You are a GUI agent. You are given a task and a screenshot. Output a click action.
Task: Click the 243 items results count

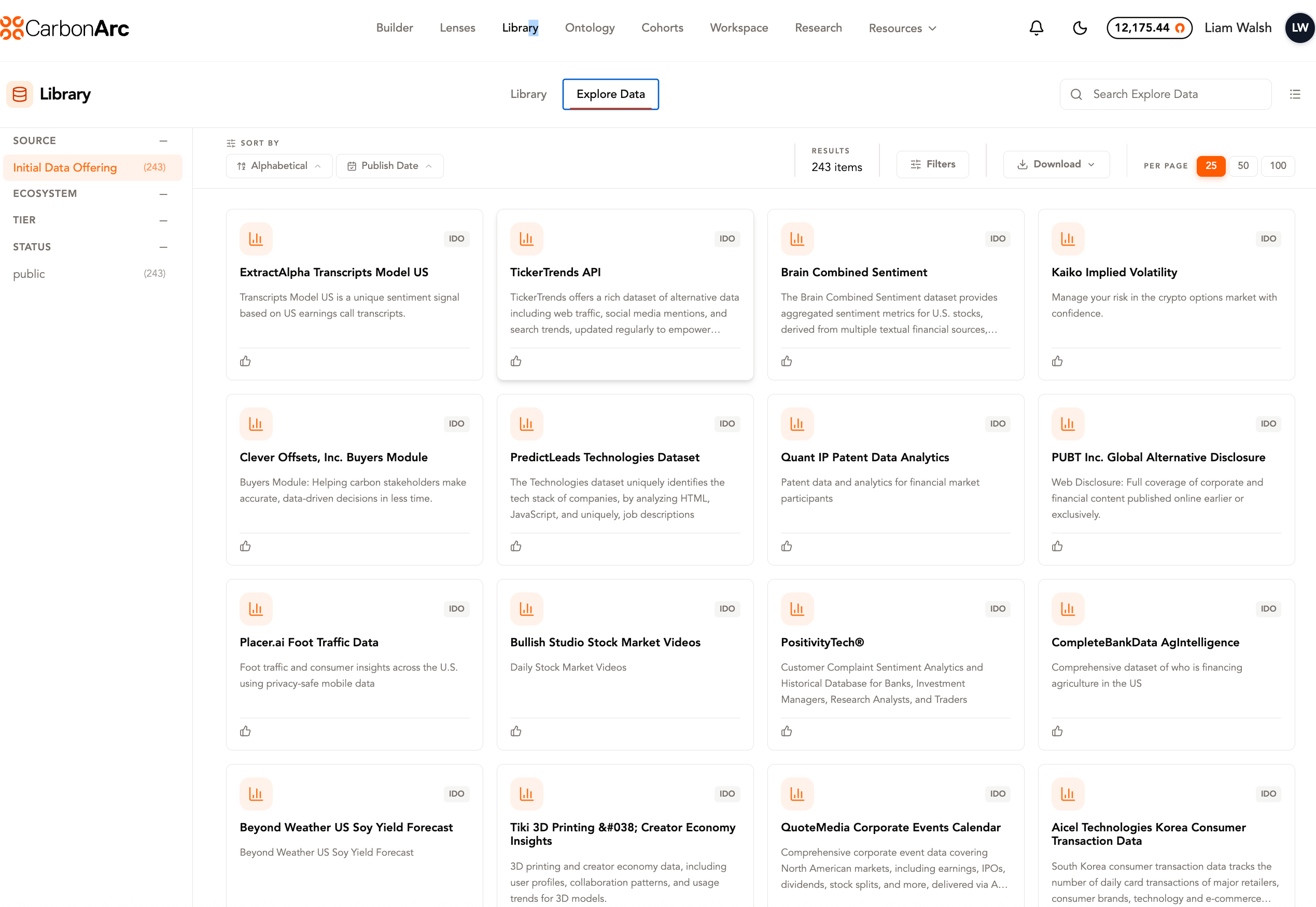(837, 167)
